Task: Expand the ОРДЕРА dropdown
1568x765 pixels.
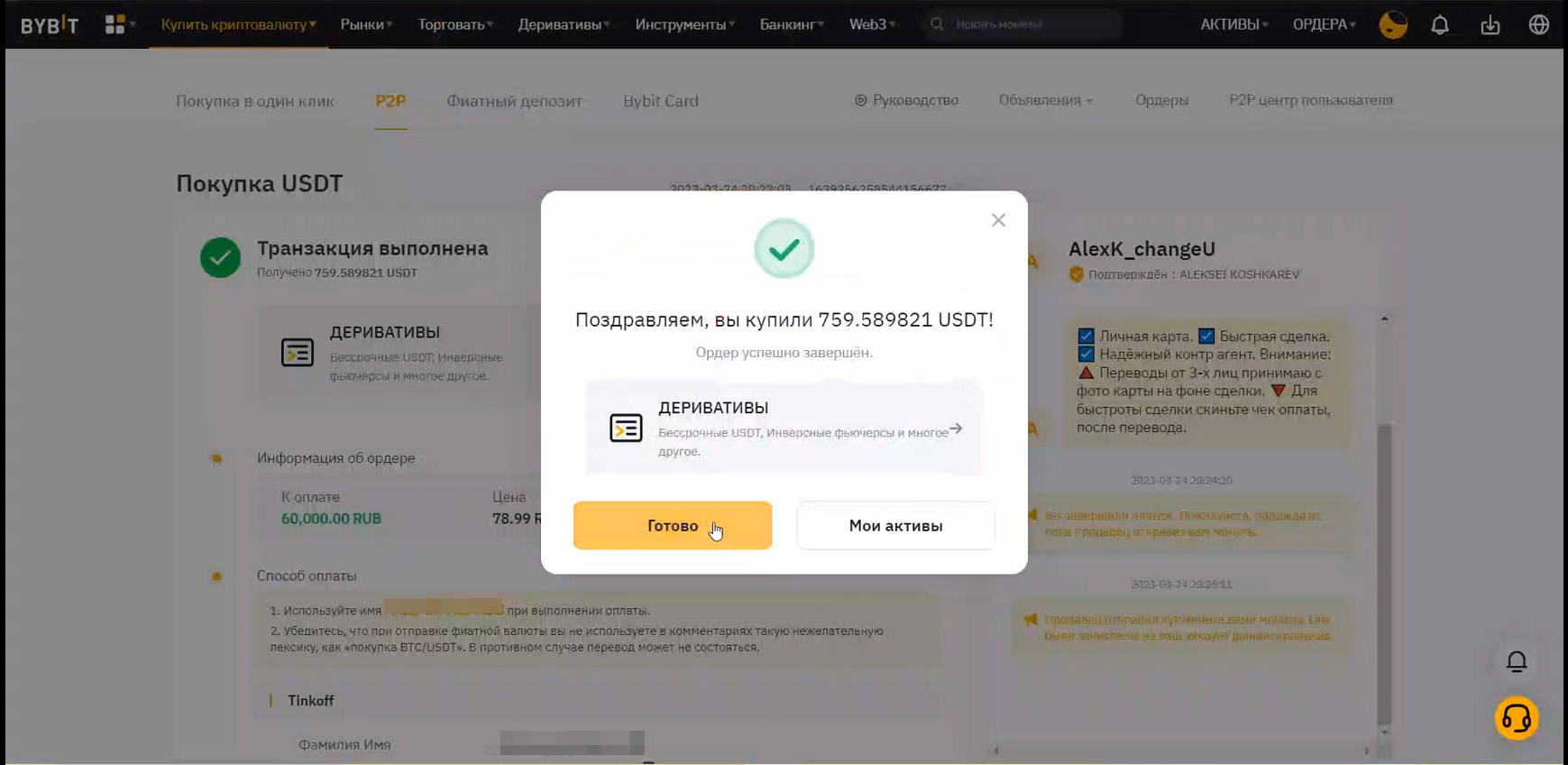Action: tap(1324, 24)
